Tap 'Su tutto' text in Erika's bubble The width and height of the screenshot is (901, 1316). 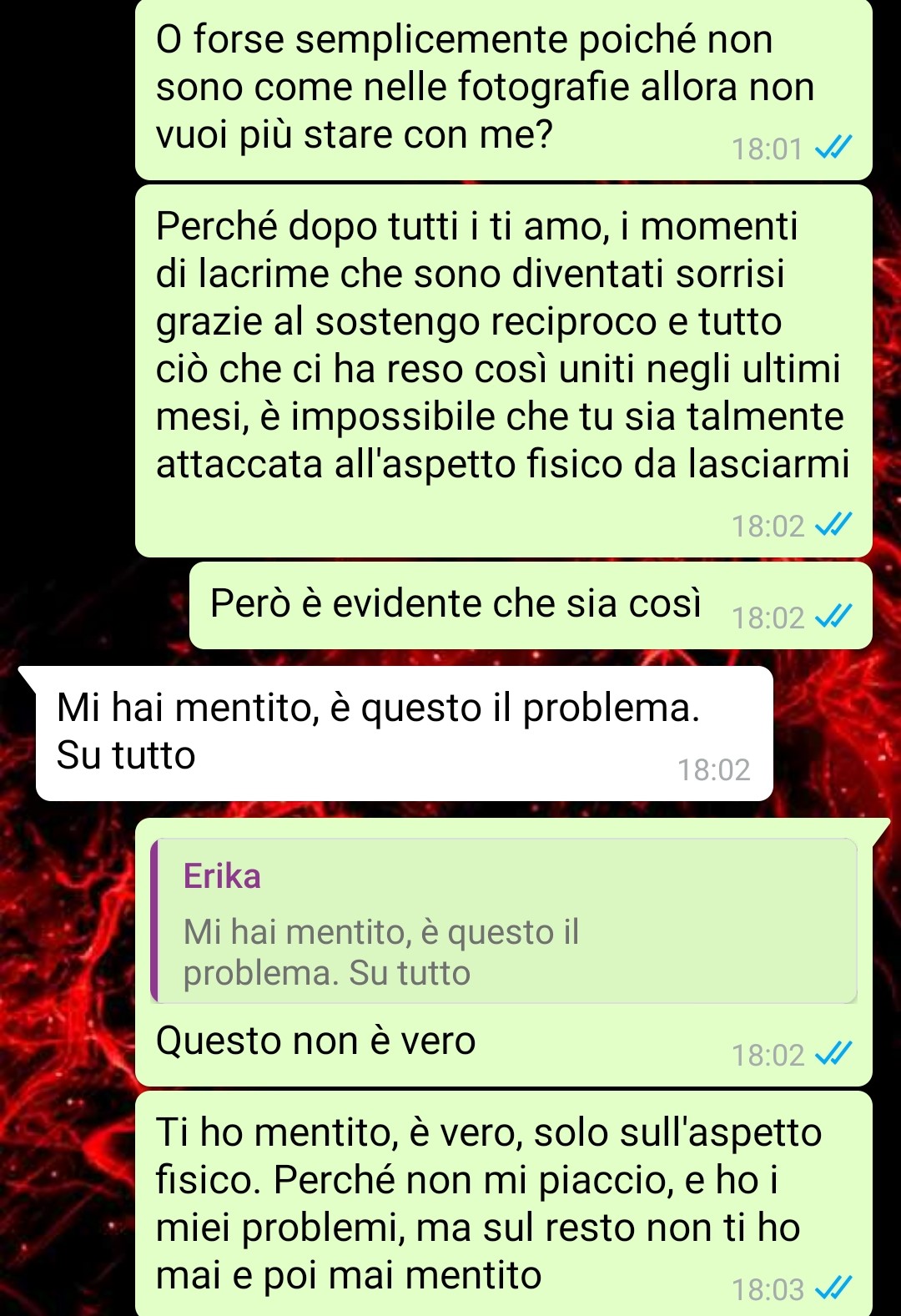pyautogui.click(x=126, y=755)
